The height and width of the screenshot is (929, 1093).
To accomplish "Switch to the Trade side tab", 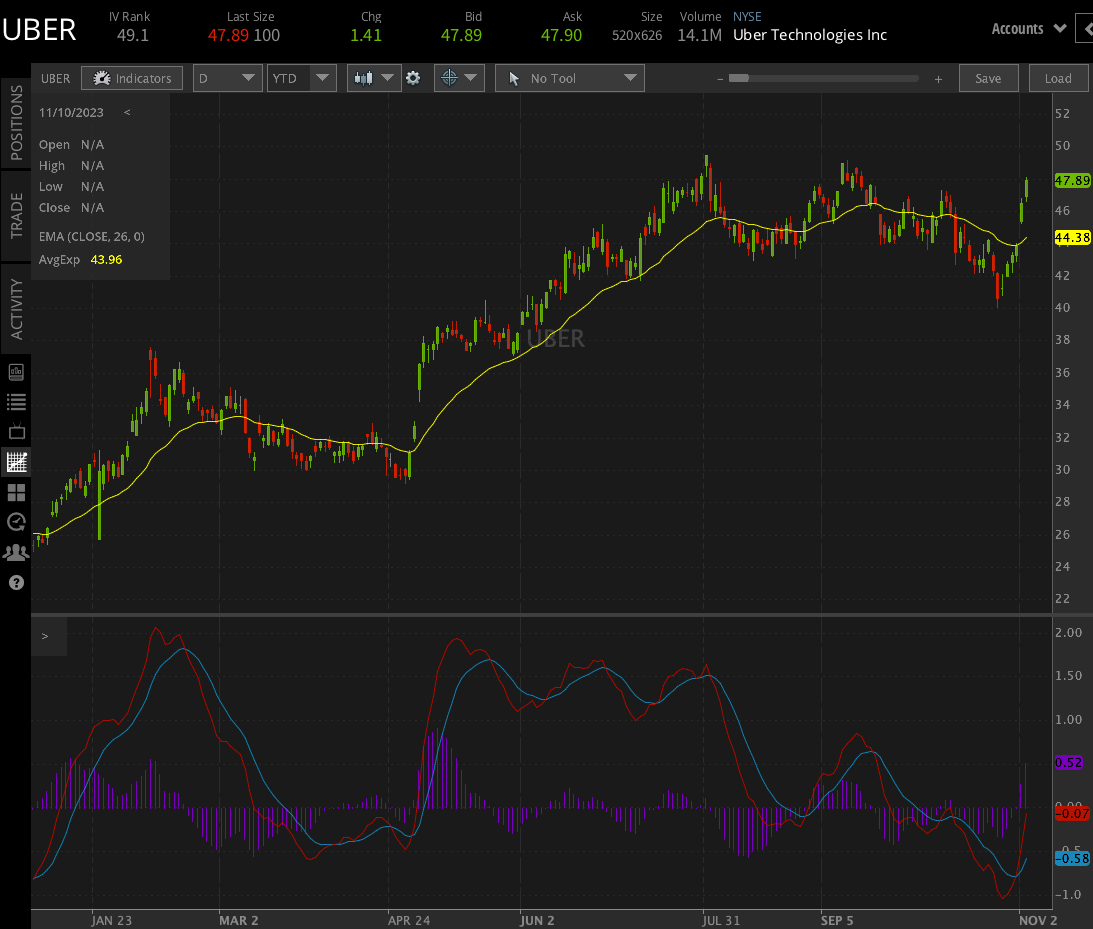I will (x=16, y=215).
